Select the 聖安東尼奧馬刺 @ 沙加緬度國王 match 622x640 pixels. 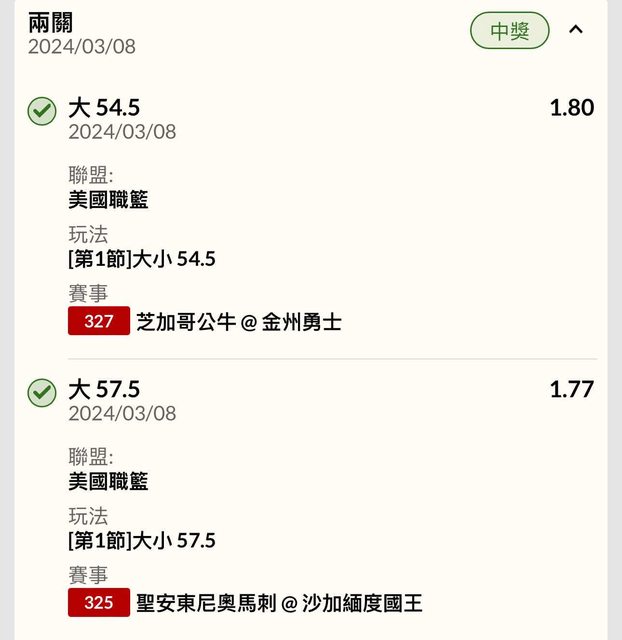[279, 603]
